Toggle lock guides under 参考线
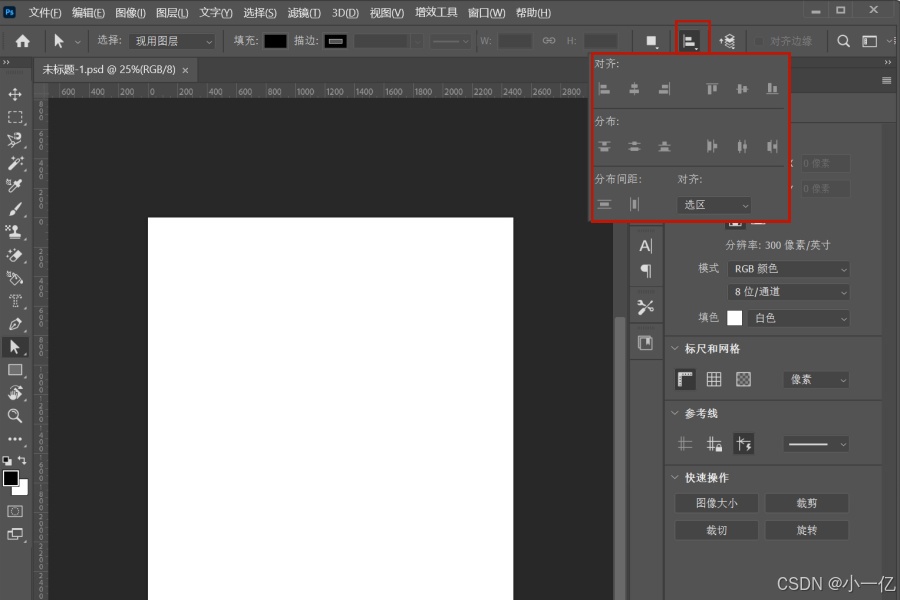The width and height of the screenshot is (900, 600). click(714, 444)
